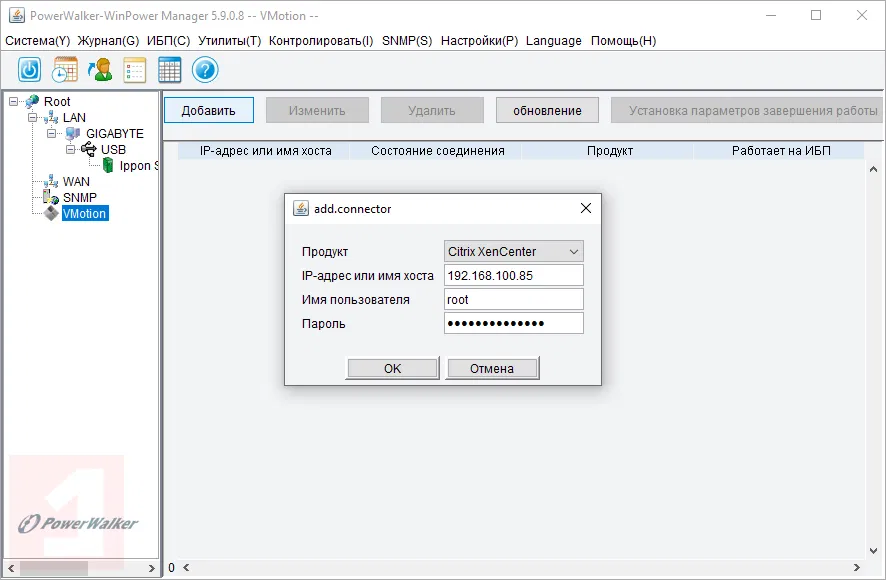Click Установка параметров завершения работы button
The image size is (886, 580).
point(747,110)
